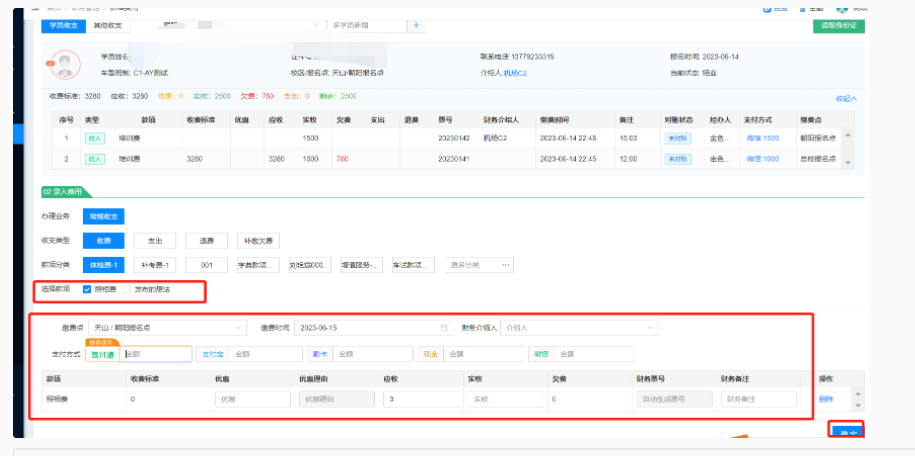The height and width of the screenshot is (456, 915).
Task: Open the 更多分类 category dropdown
Action: point(478,265)
